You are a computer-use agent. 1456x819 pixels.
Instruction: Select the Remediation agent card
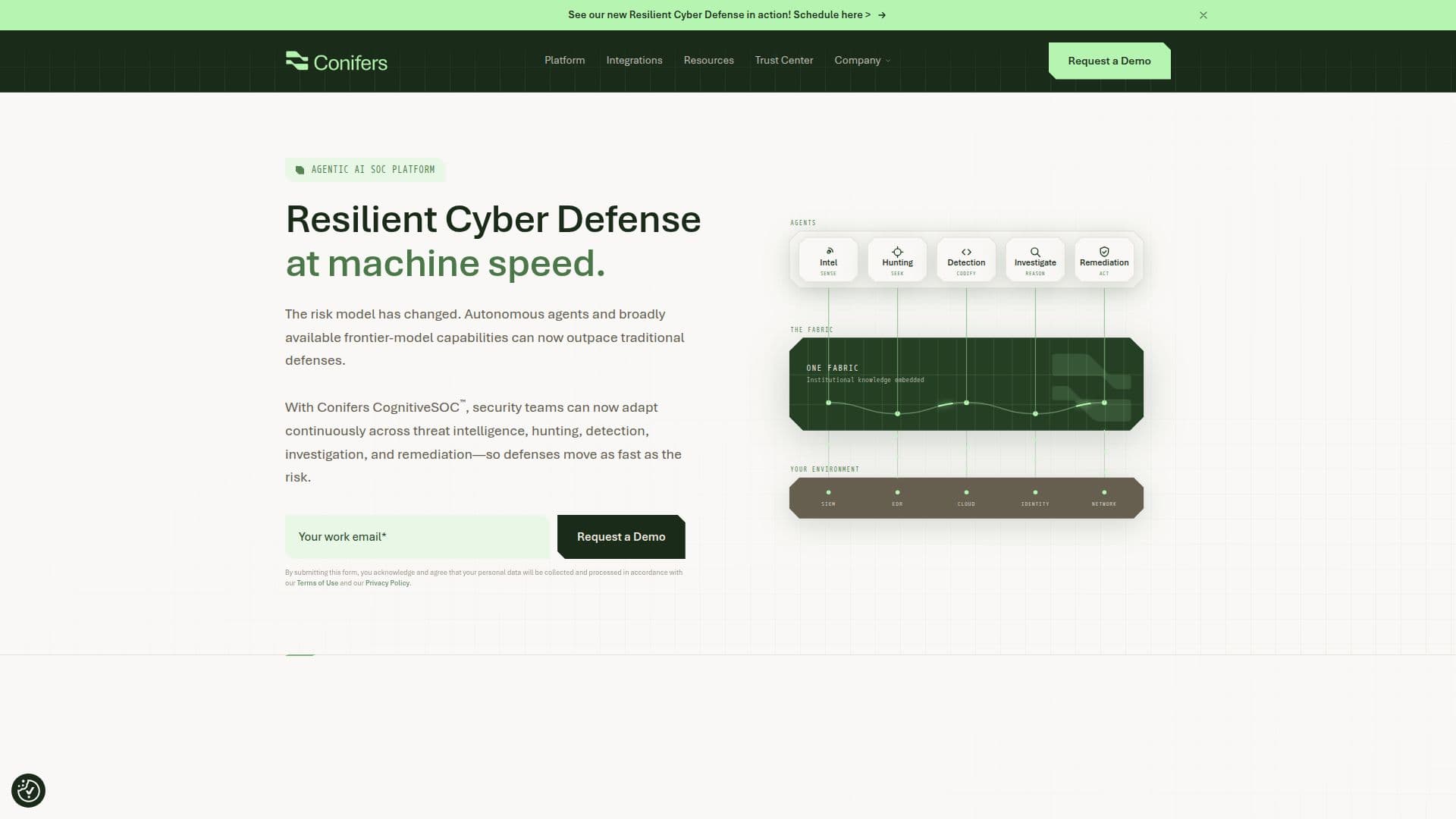point(1104,260)
